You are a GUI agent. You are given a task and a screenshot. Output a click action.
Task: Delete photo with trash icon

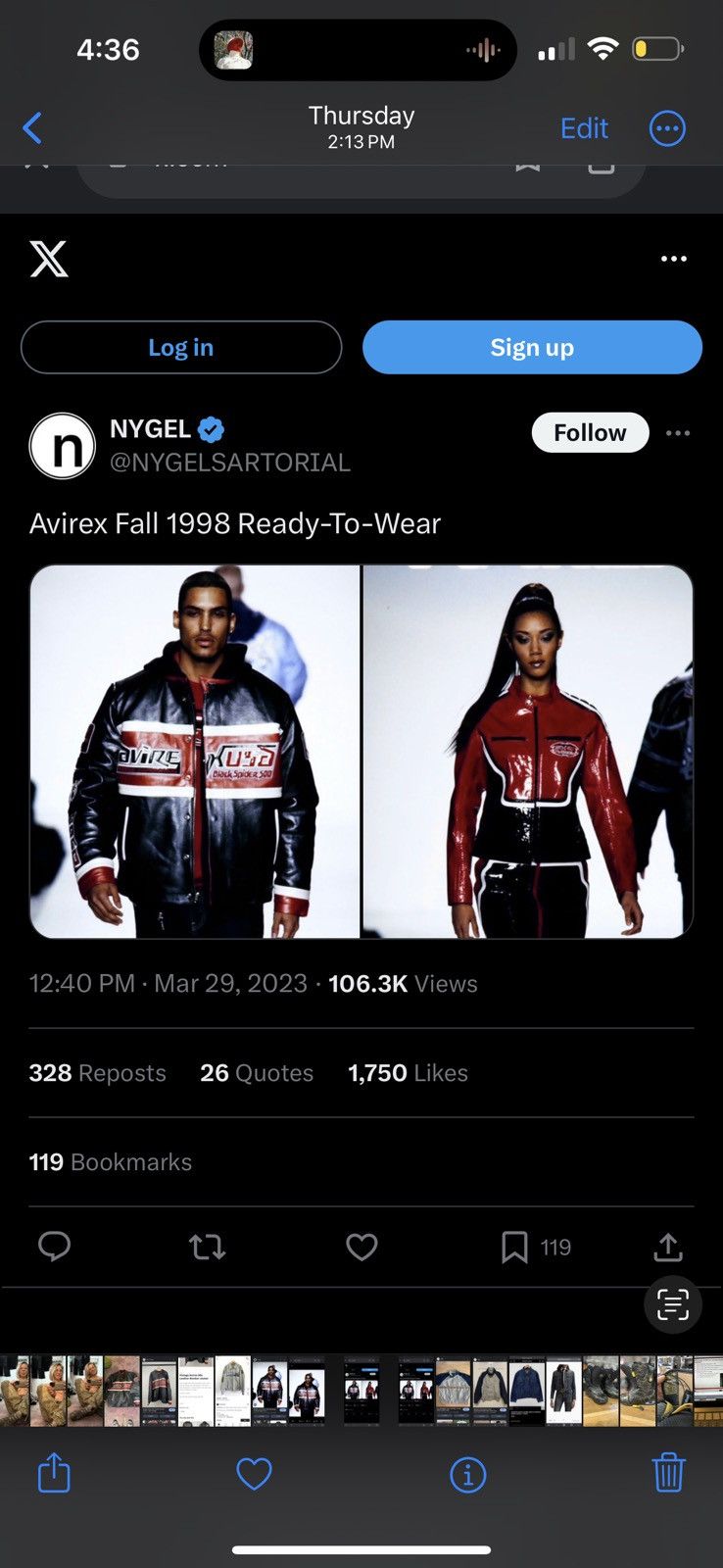(668, 1472)
